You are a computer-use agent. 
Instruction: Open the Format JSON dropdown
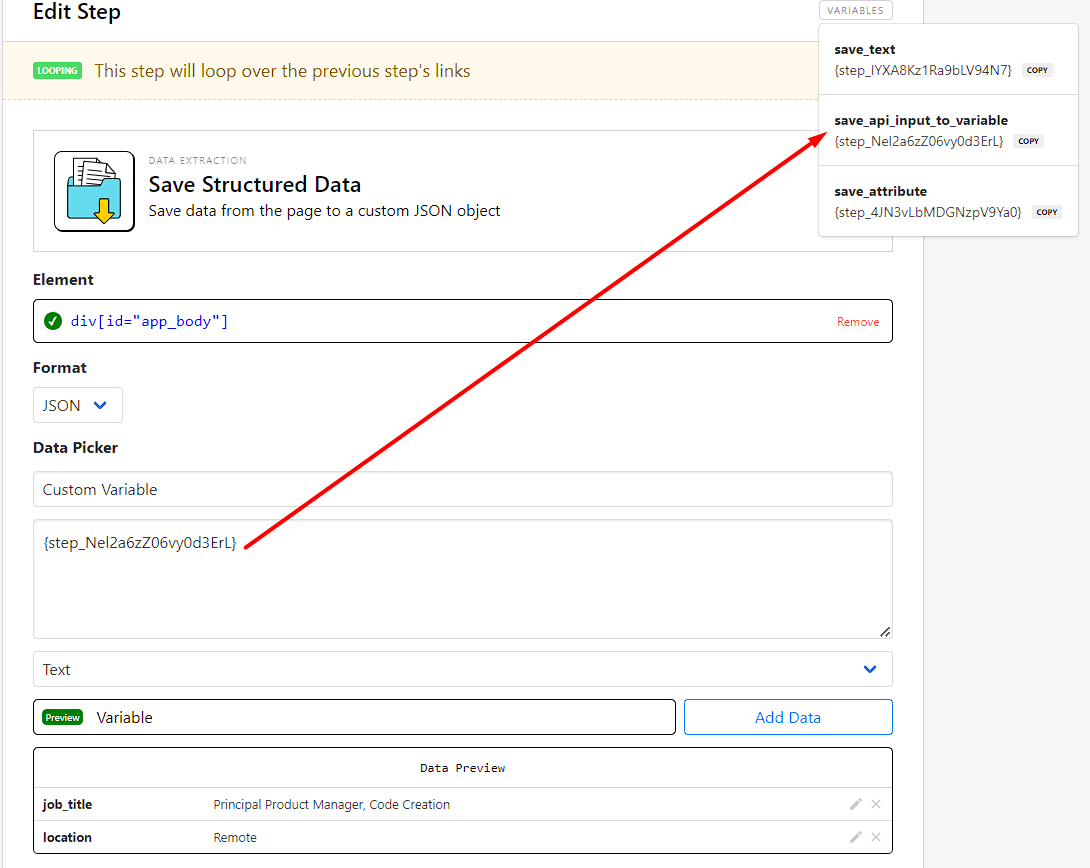pyautogui.click(x=78, y=405)
